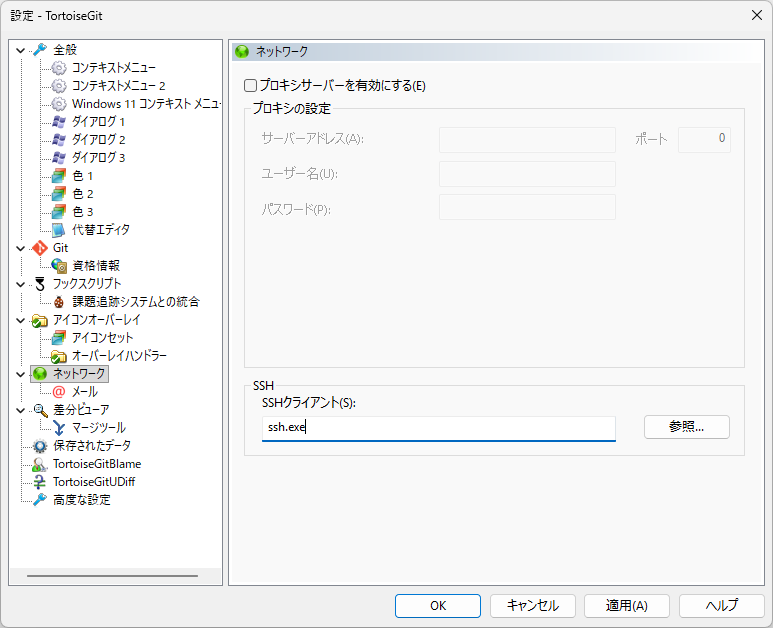Open 保存されたデータ settings page
Image resolution: width=773 pixels, height=628 pixels.
[x=92, y=446]
